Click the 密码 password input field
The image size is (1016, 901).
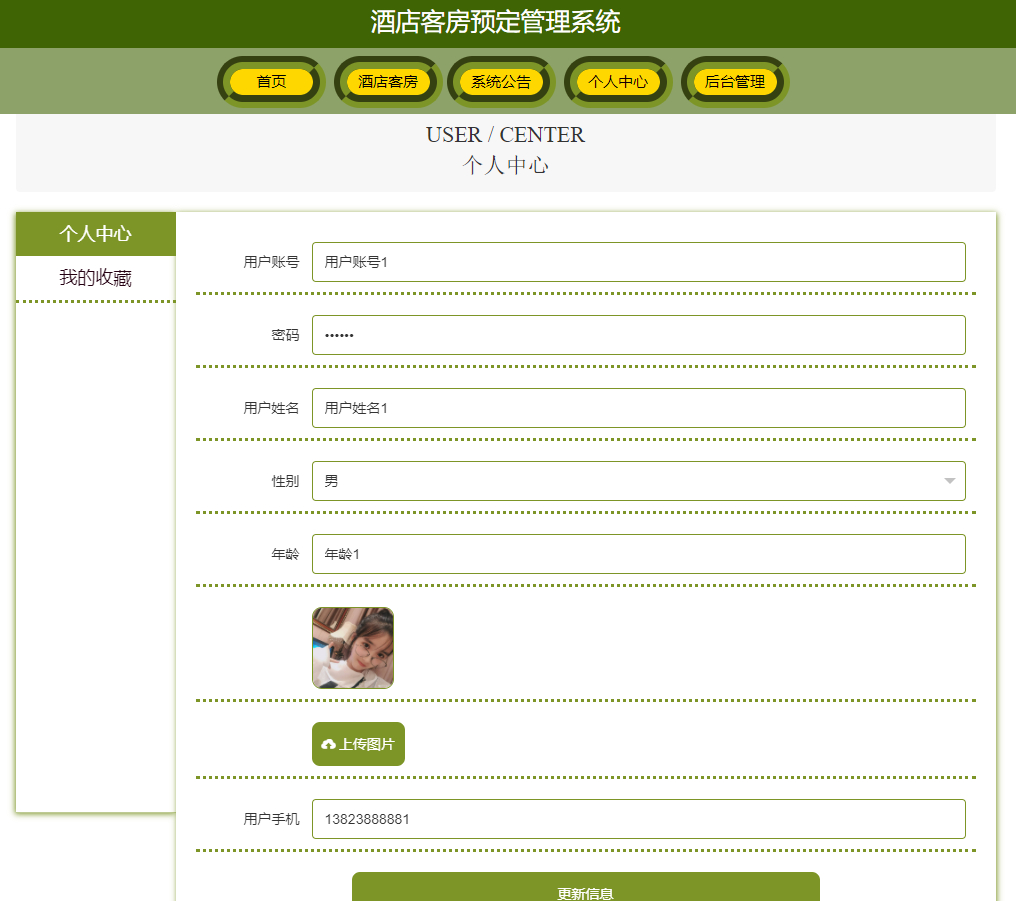coord(639,335)
